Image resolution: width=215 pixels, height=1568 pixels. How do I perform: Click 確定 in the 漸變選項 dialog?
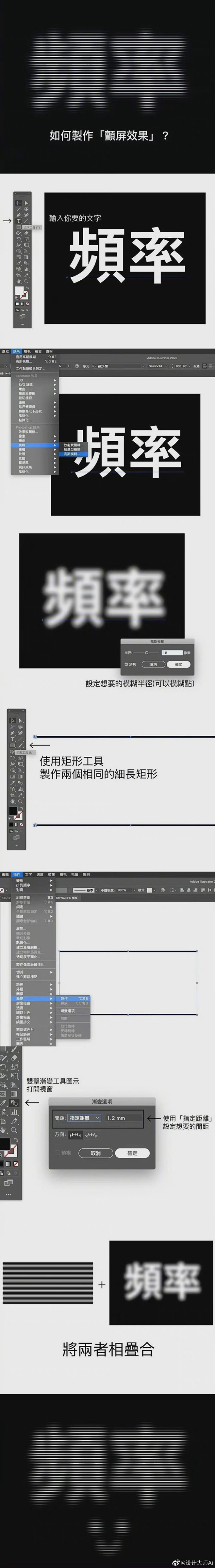tap(132, 1153)
